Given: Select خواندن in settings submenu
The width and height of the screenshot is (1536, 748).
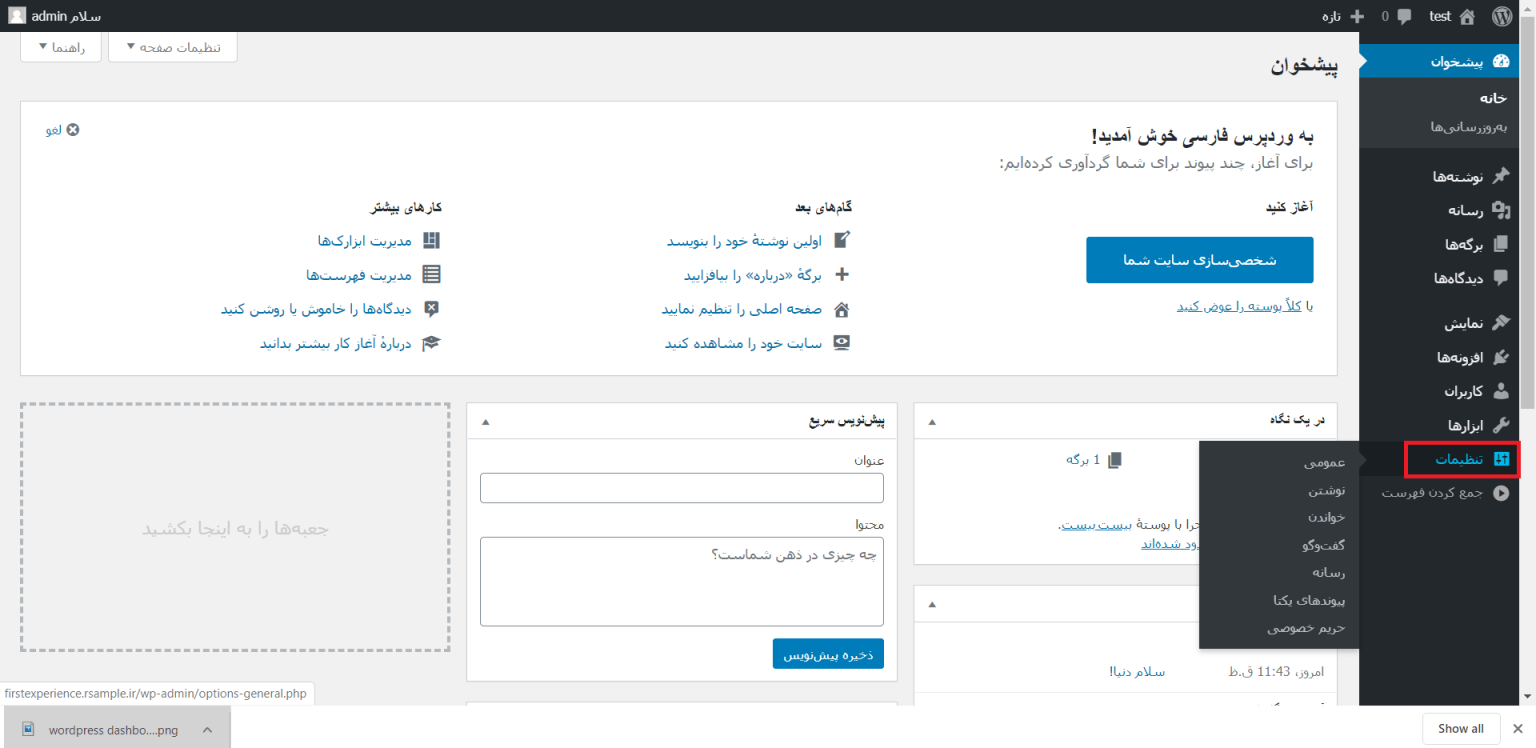Looking at the screenshot, I should 1326,517.
